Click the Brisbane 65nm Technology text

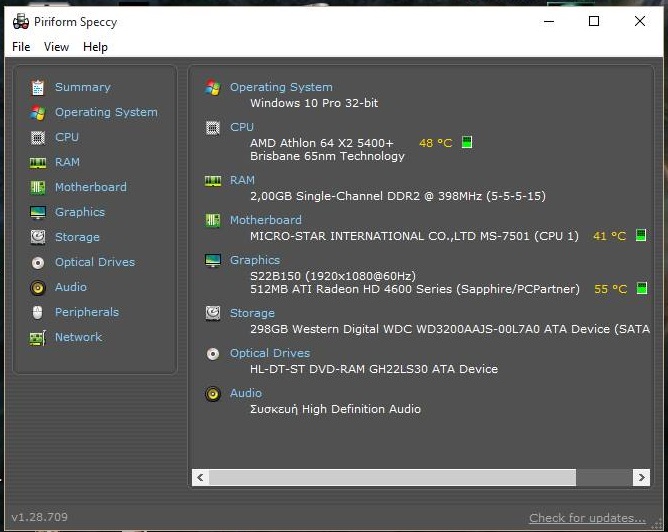click(327, 156)
